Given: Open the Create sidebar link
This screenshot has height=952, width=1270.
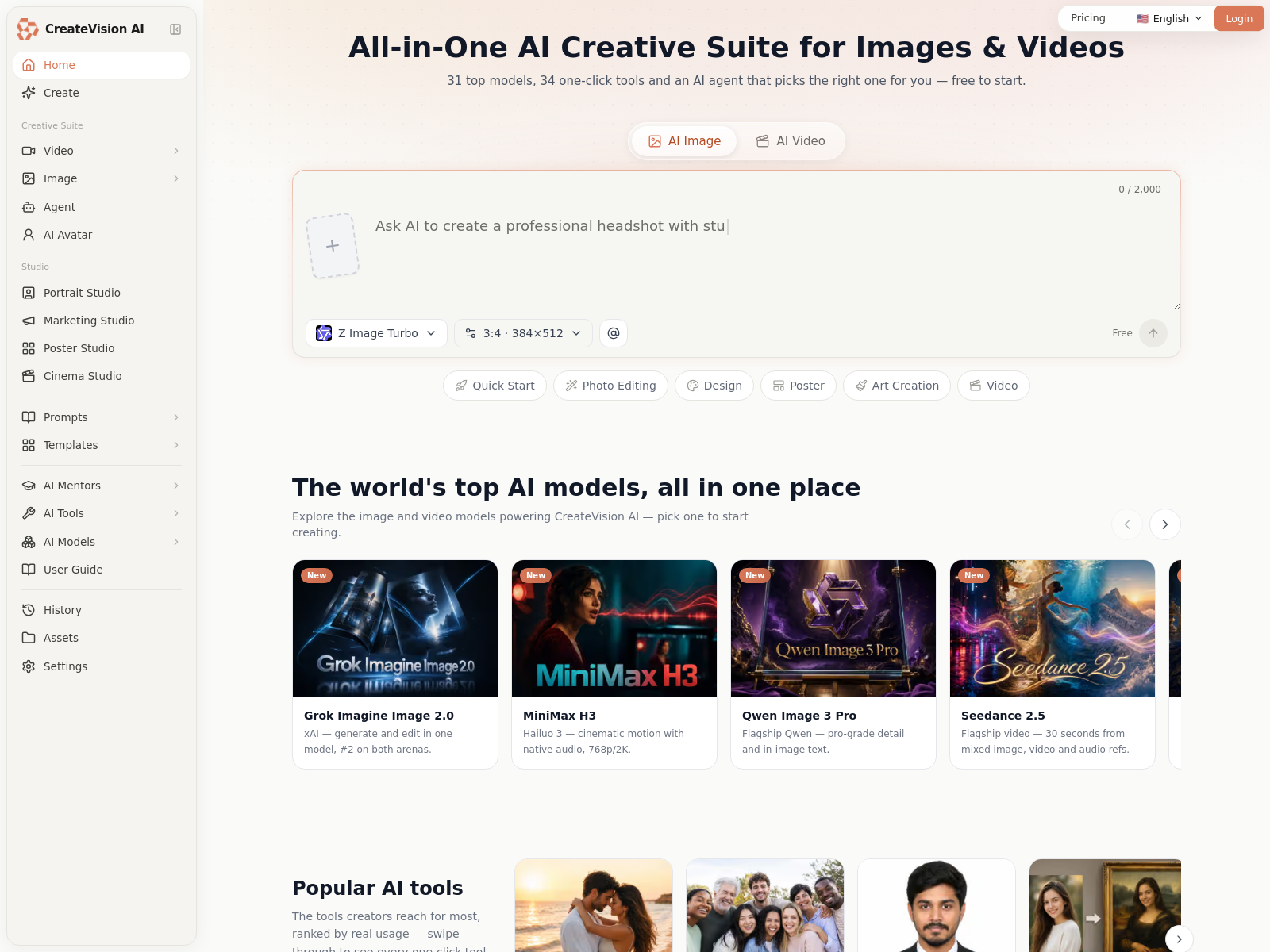Looking at the screenshot, I should point(102,93).
